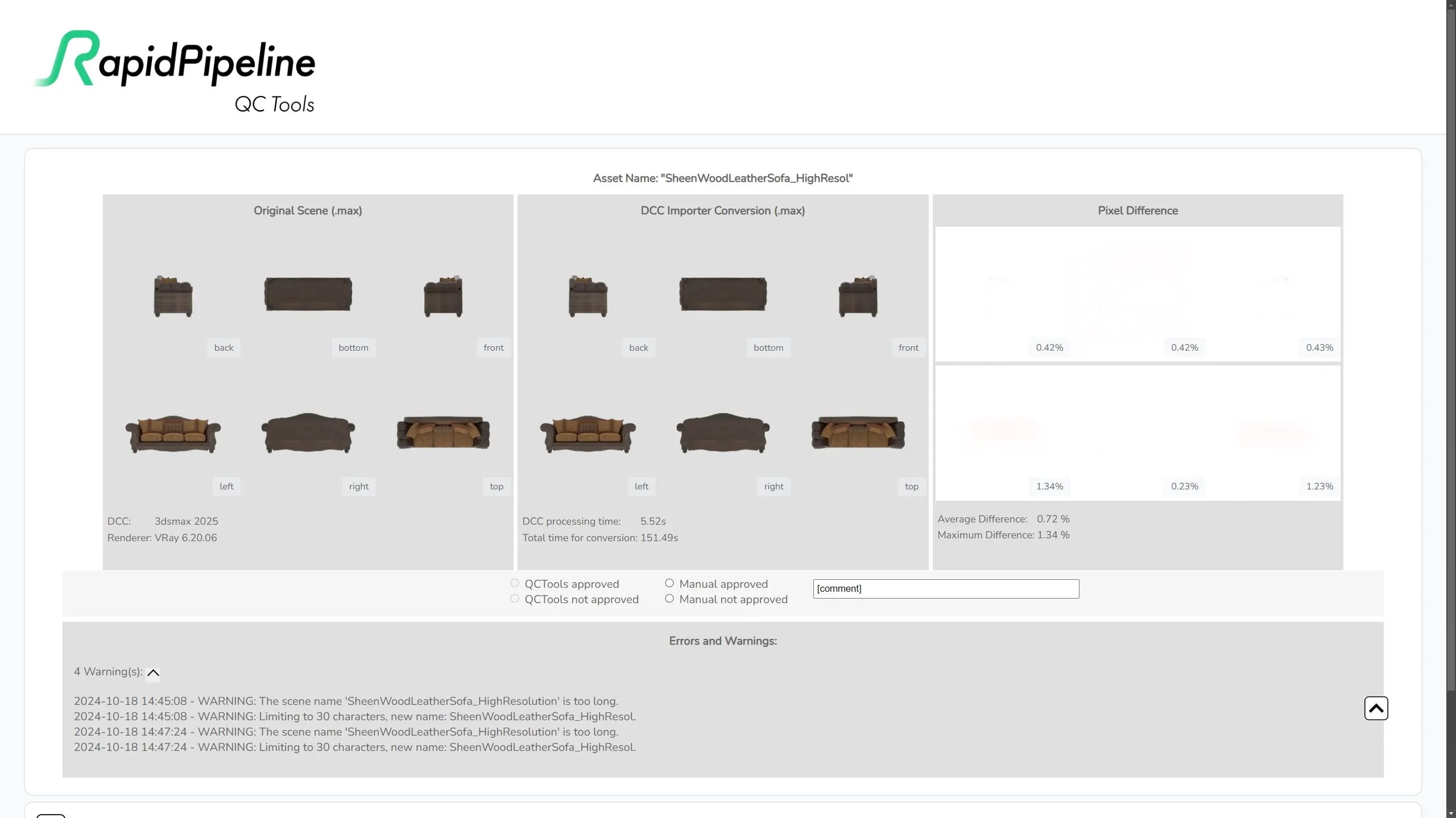The image size is (1456, 818).
Task: Select the QCTools not approved radio button
Action: (515, 599)
